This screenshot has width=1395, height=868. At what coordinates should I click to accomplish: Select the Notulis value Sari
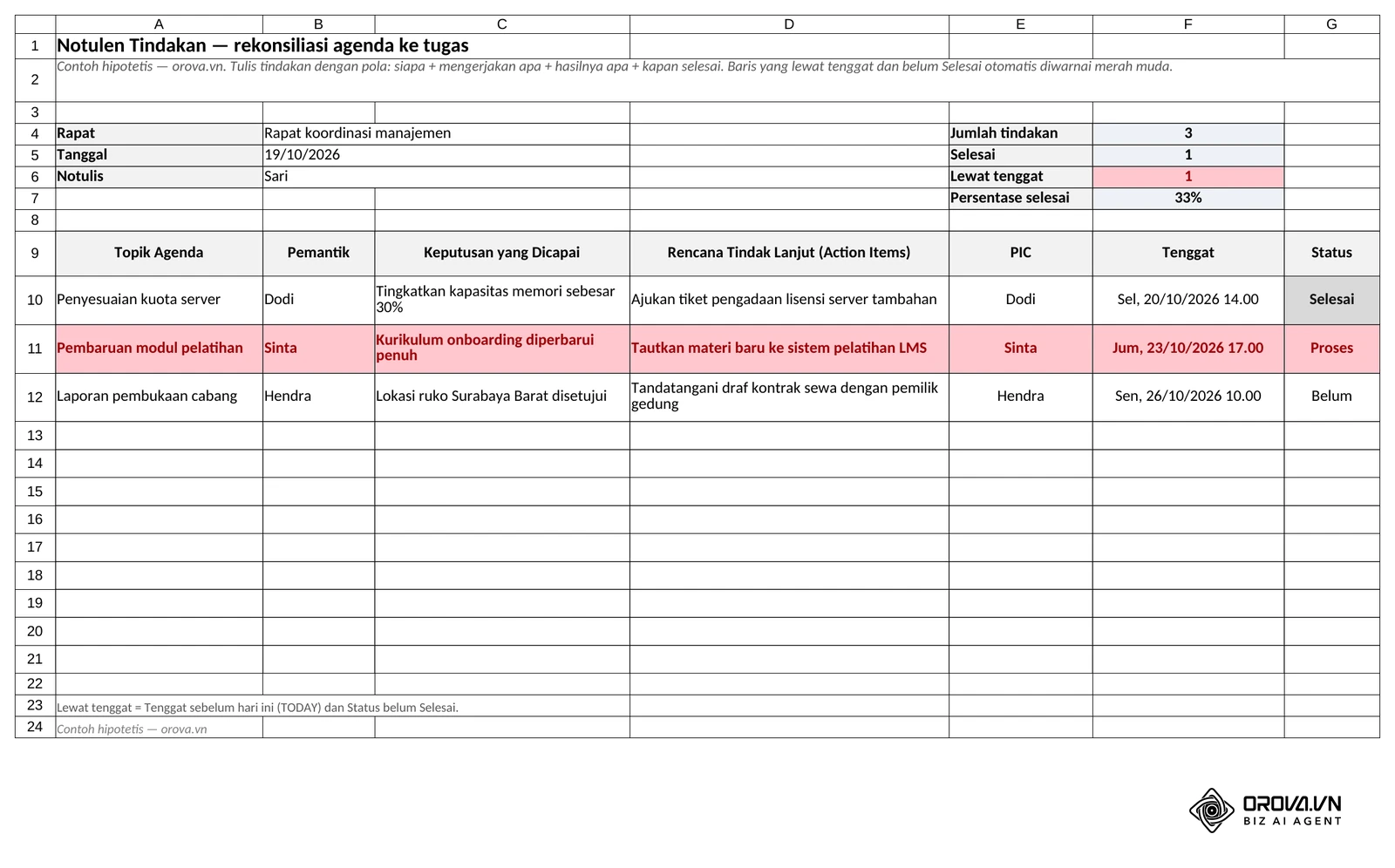tap(446, 177)
